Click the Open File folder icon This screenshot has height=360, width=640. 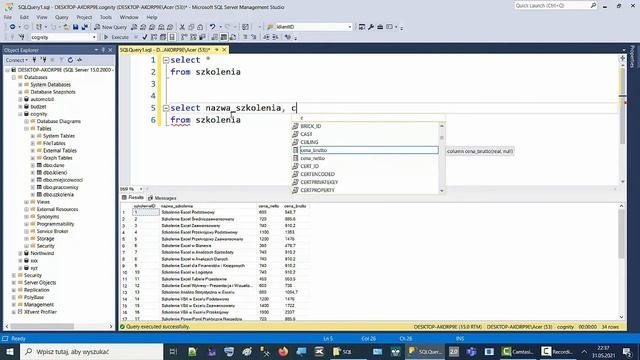pos(66,27)
